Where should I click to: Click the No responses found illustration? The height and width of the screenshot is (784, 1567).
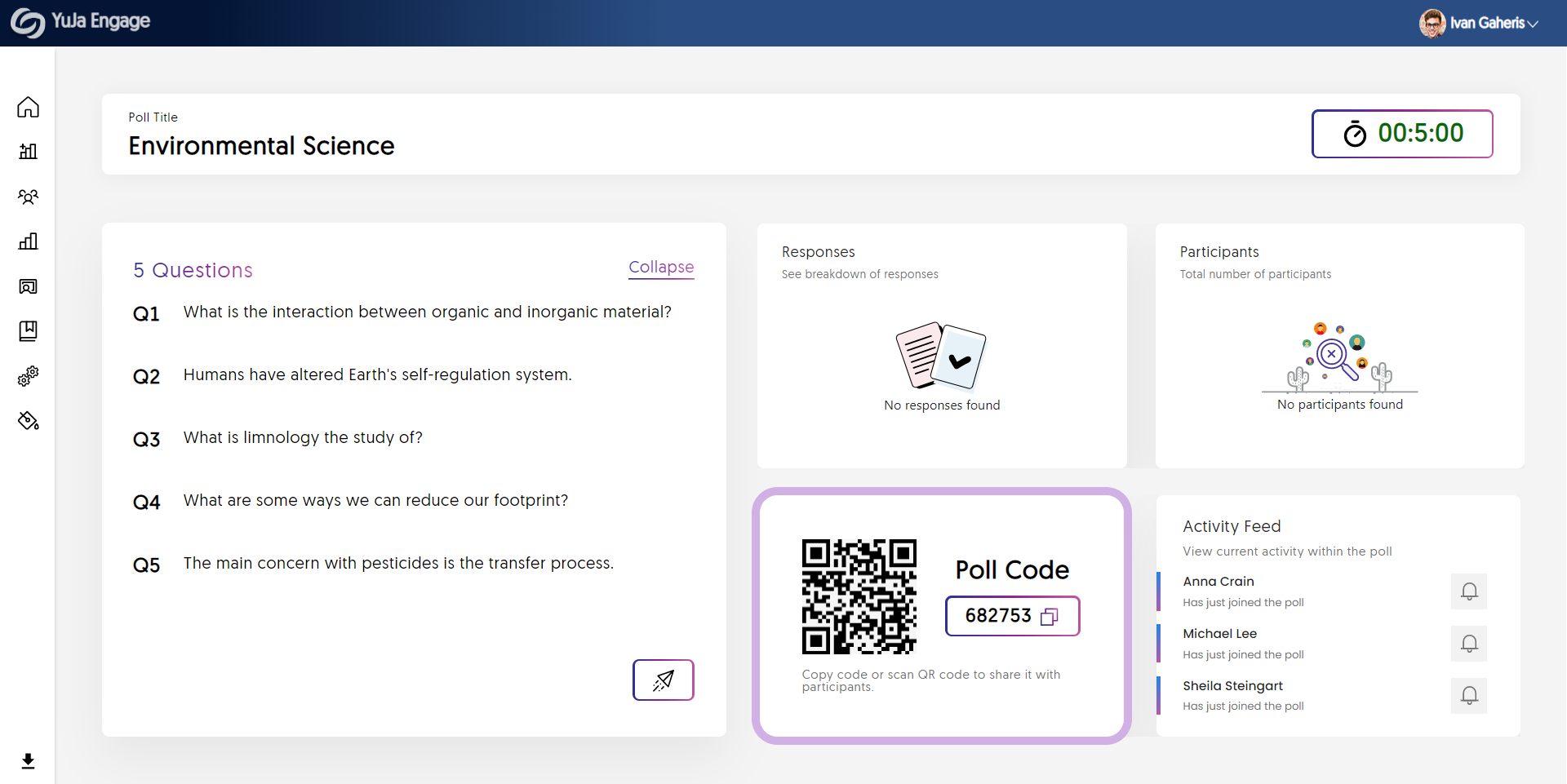(941, 356)
